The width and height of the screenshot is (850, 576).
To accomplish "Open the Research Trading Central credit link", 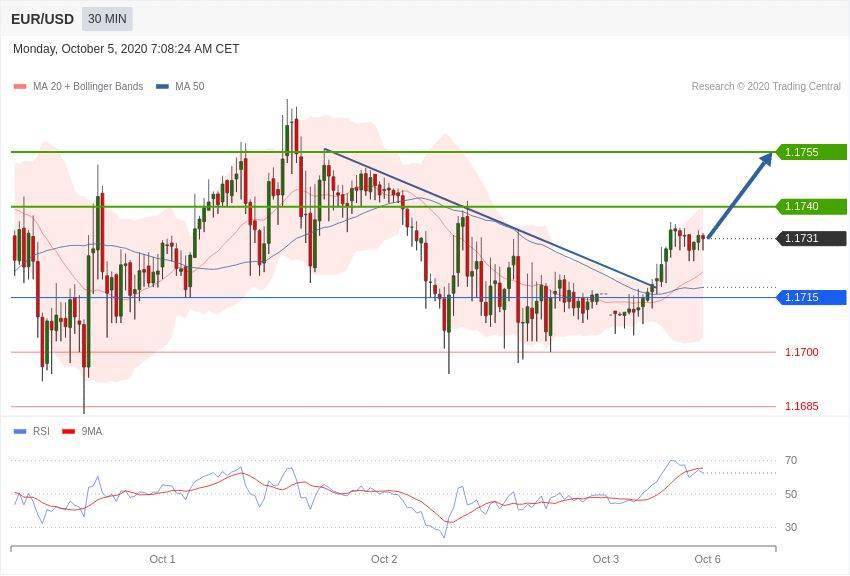I will click(766, 86).
